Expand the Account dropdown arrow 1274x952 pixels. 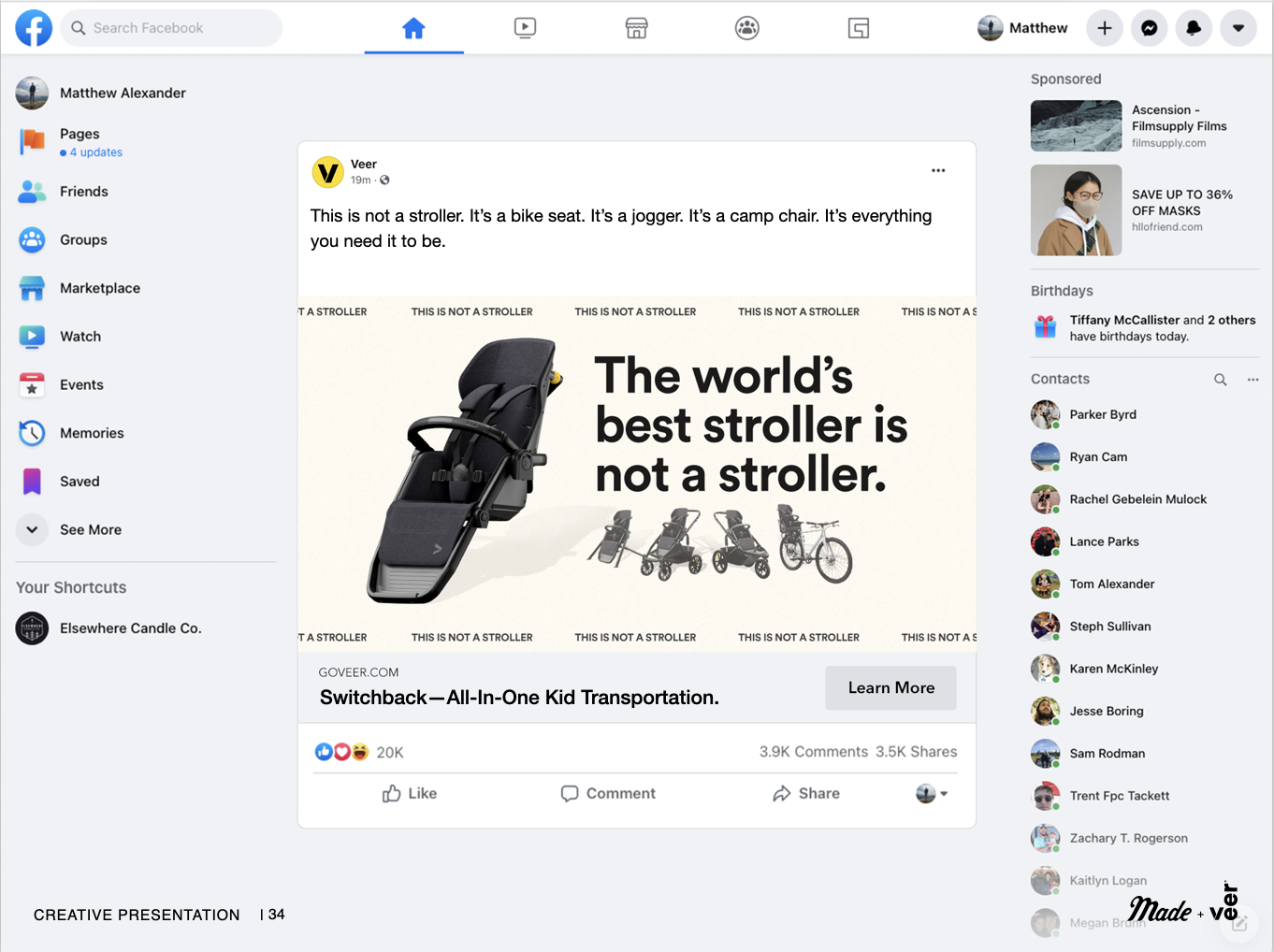click(1238, 28)
